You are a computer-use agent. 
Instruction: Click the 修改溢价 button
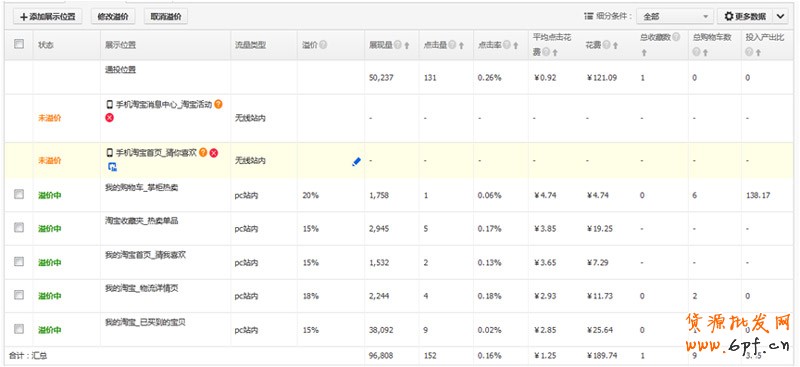click(x=113, y=16)
